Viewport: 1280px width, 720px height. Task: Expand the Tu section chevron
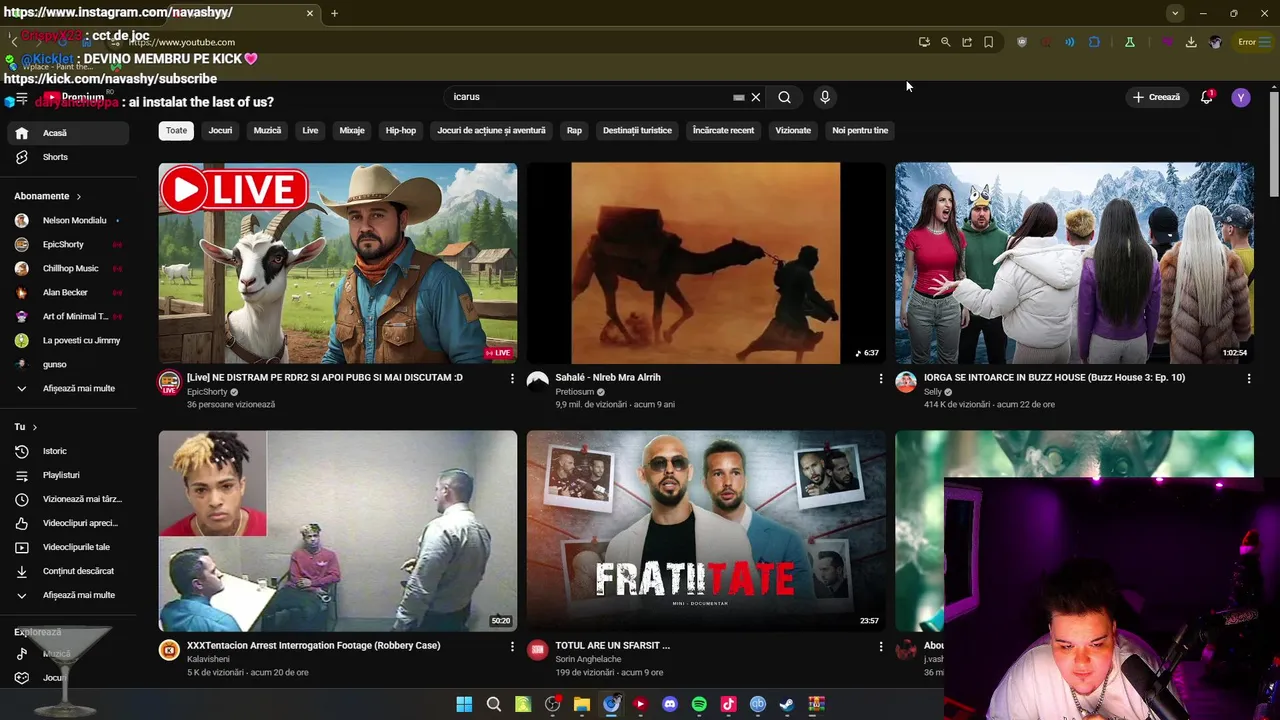[35, 427]
